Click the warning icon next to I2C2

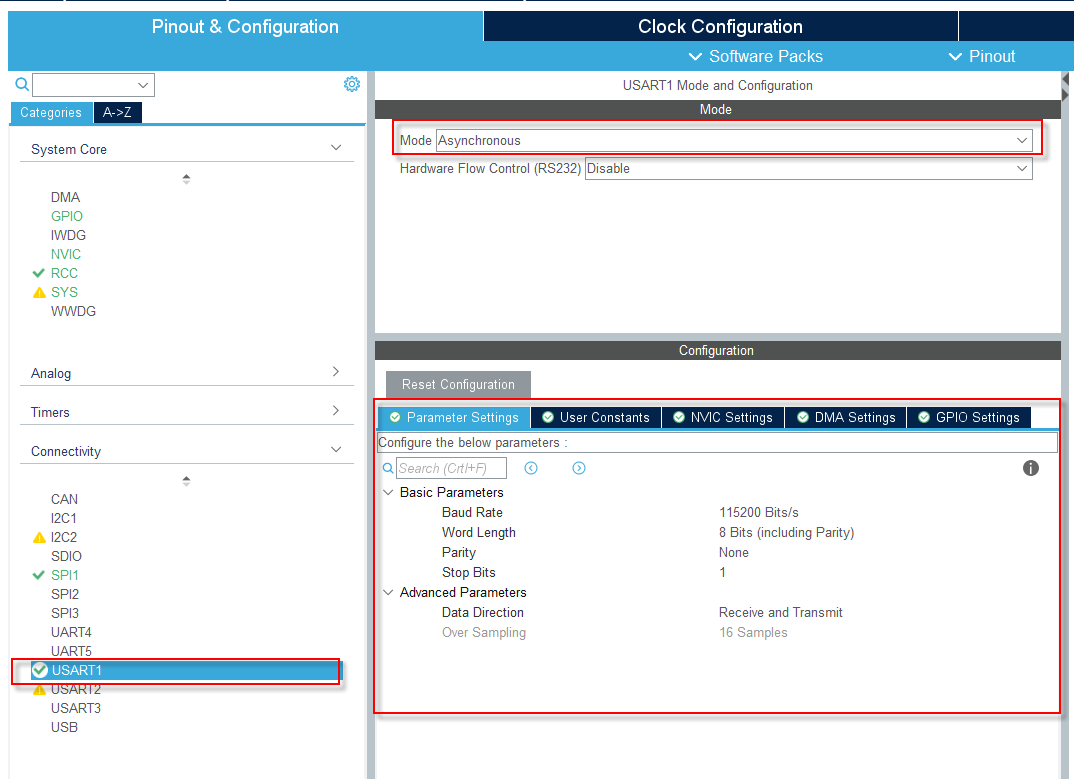[39, 538]
